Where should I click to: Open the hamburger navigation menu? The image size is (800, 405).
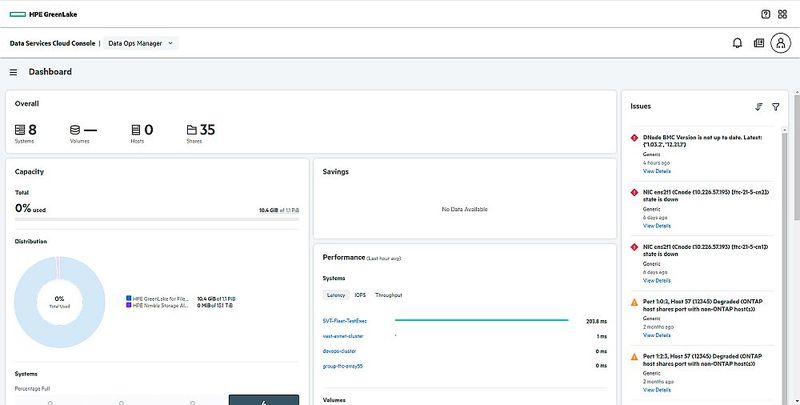(13, 72)
